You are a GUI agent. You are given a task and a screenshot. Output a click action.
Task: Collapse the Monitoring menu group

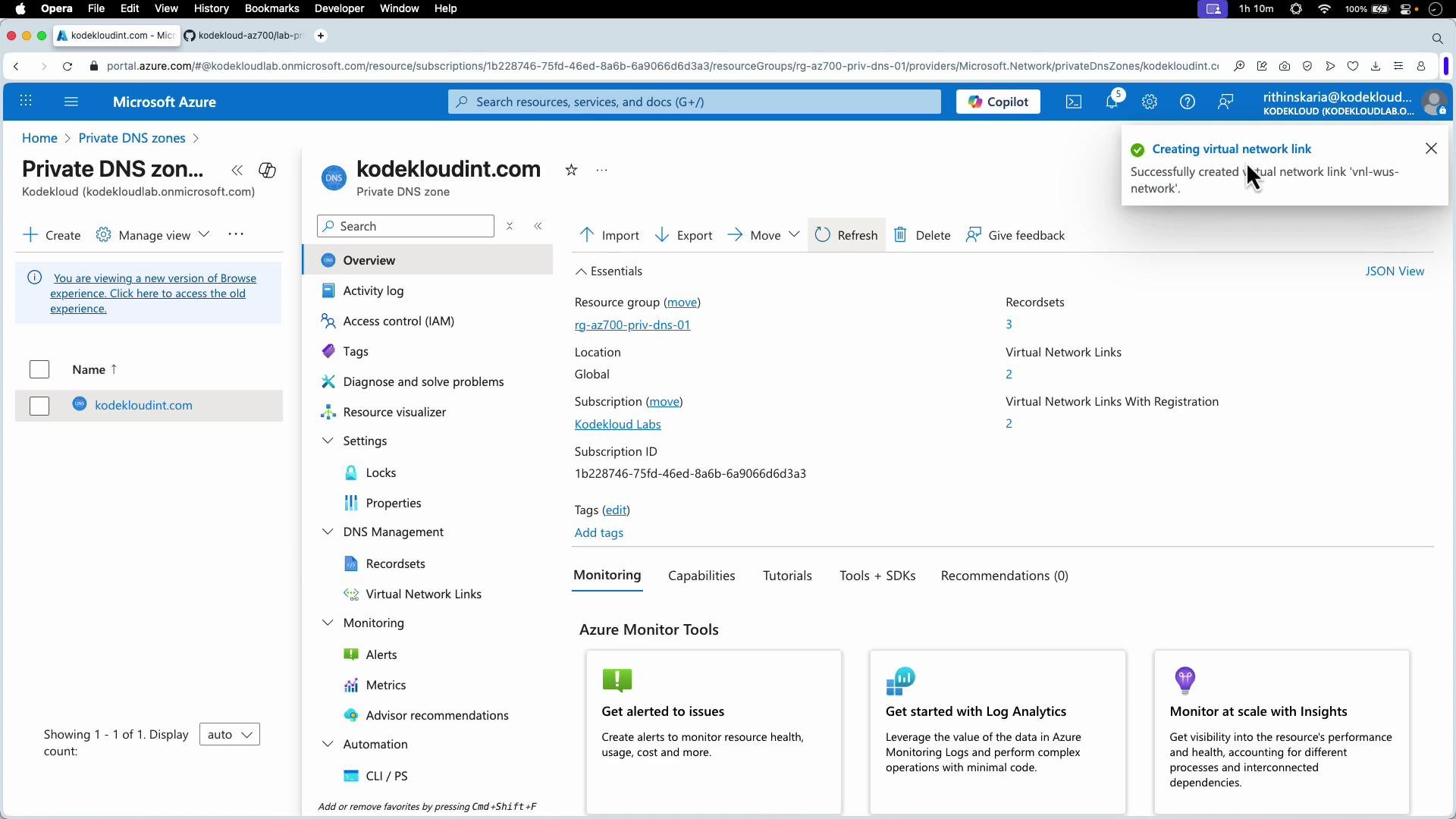coord(328,623)
